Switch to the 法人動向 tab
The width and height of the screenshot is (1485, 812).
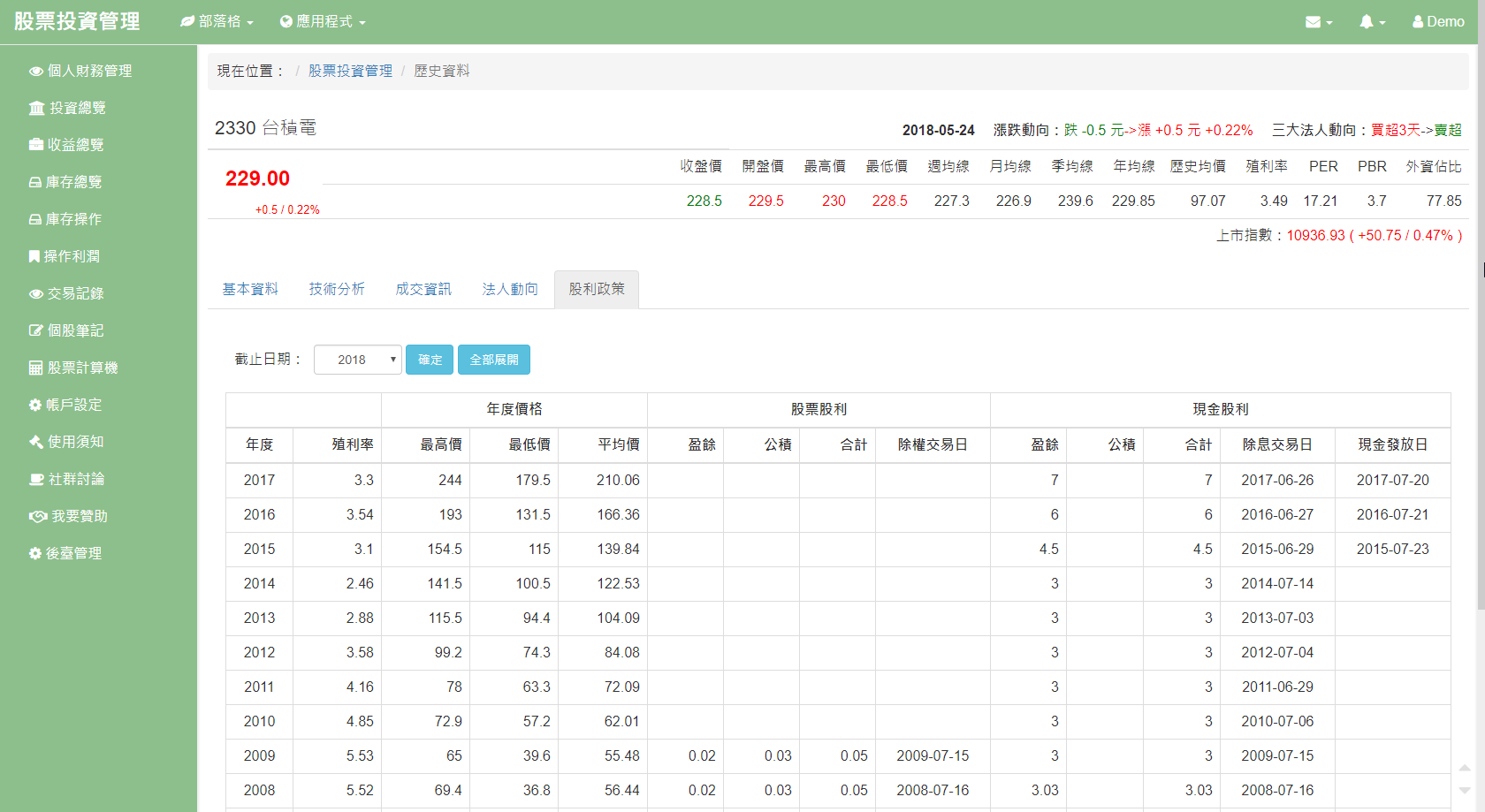point(510,290)
